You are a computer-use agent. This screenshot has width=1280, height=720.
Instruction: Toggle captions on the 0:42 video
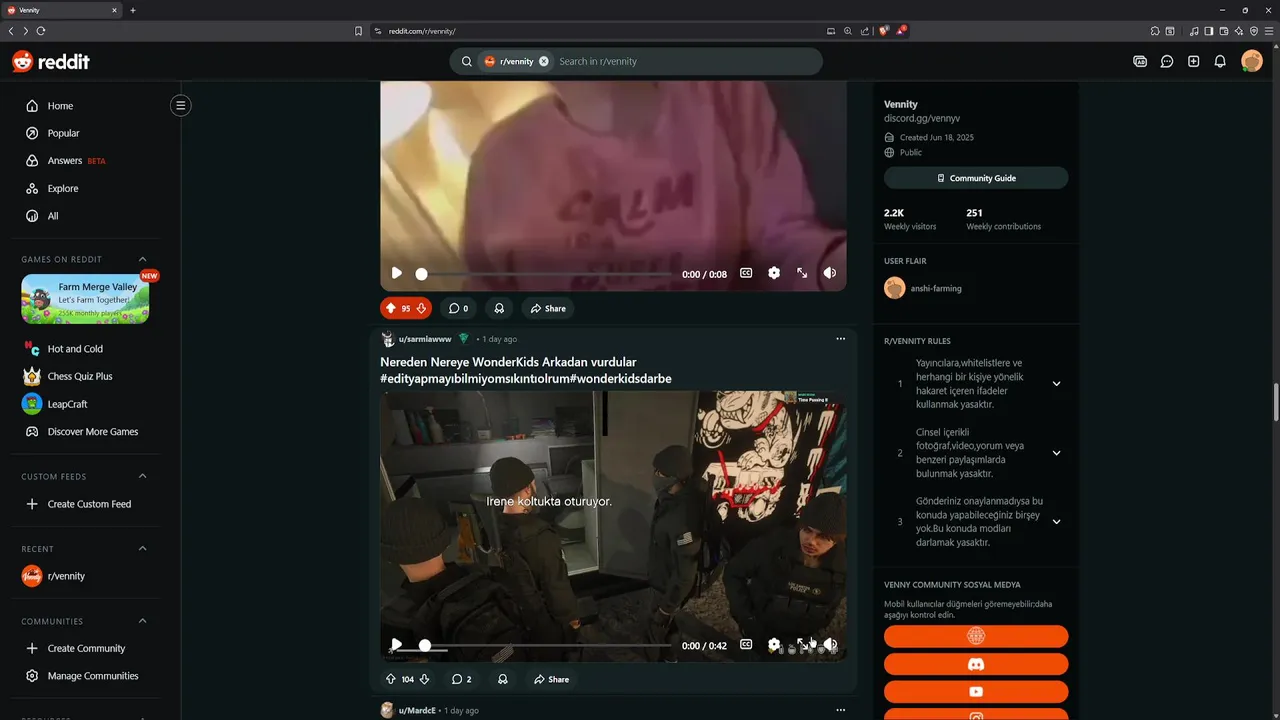pyautogui.click(x=746, y=645)
